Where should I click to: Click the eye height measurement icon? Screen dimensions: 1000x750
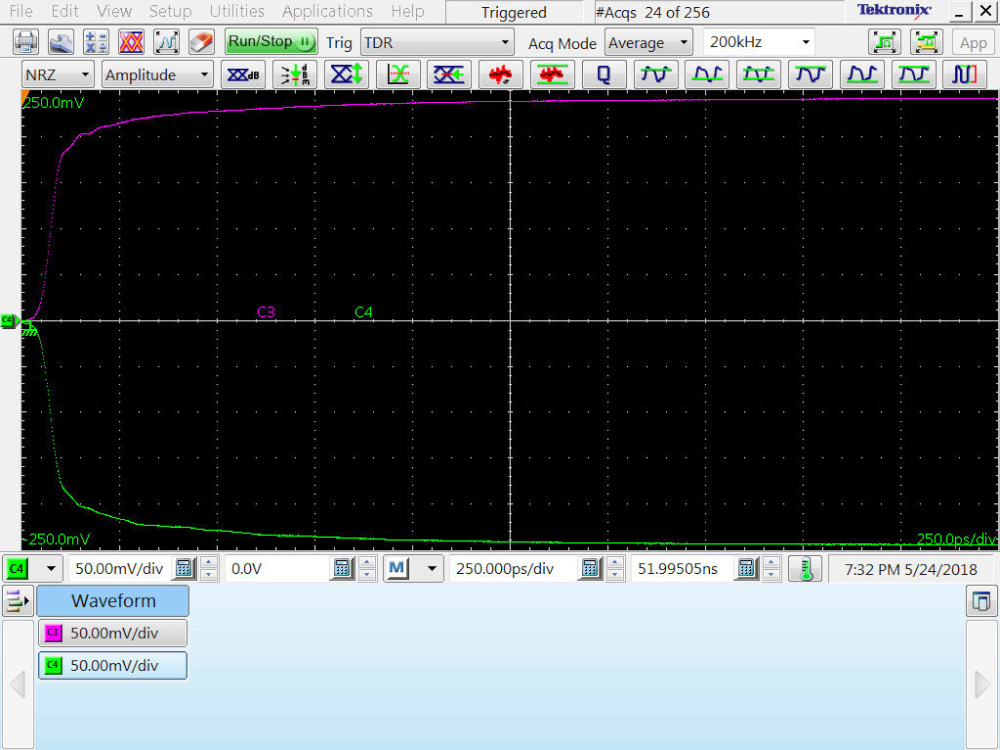pos(346,75)
